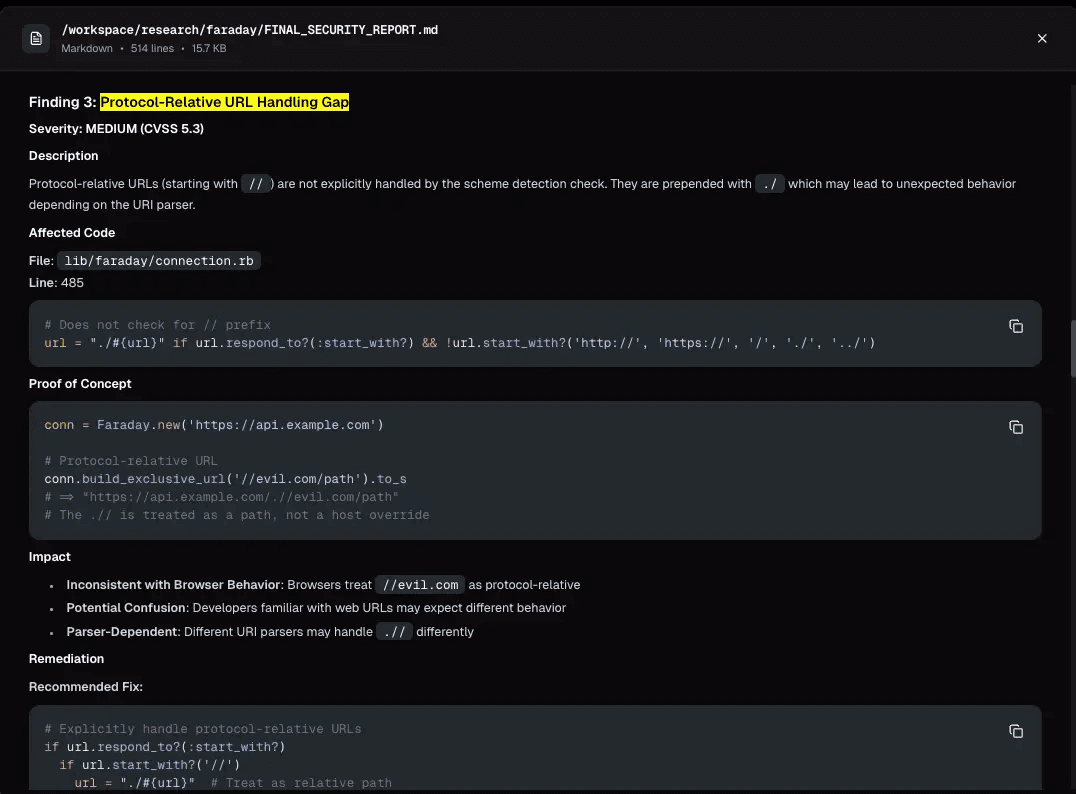Copy the Recommended Fix code block
This screenshot has width=1076, height=794.
click(x=1016, y=731)
